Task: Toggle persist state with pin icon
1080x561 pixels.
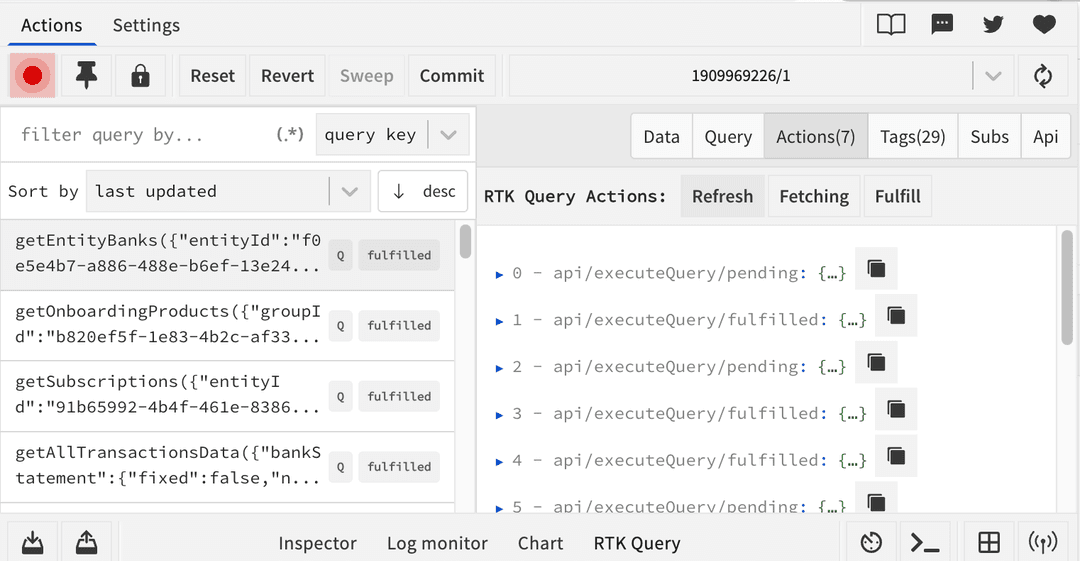Action: 86,76
